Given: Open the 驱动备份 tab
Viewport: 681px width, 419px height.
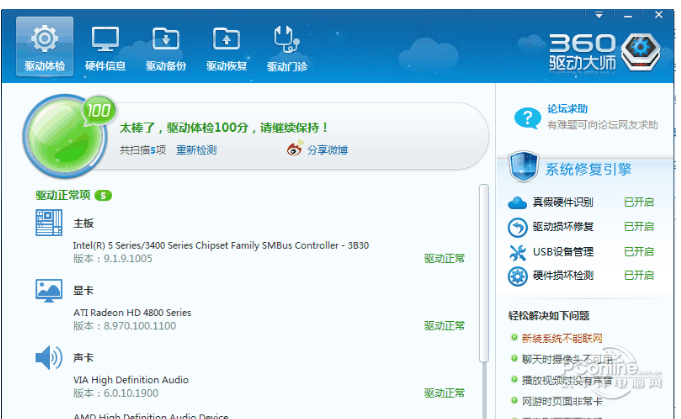Looking at the screenshot, I should click(165, 47).
